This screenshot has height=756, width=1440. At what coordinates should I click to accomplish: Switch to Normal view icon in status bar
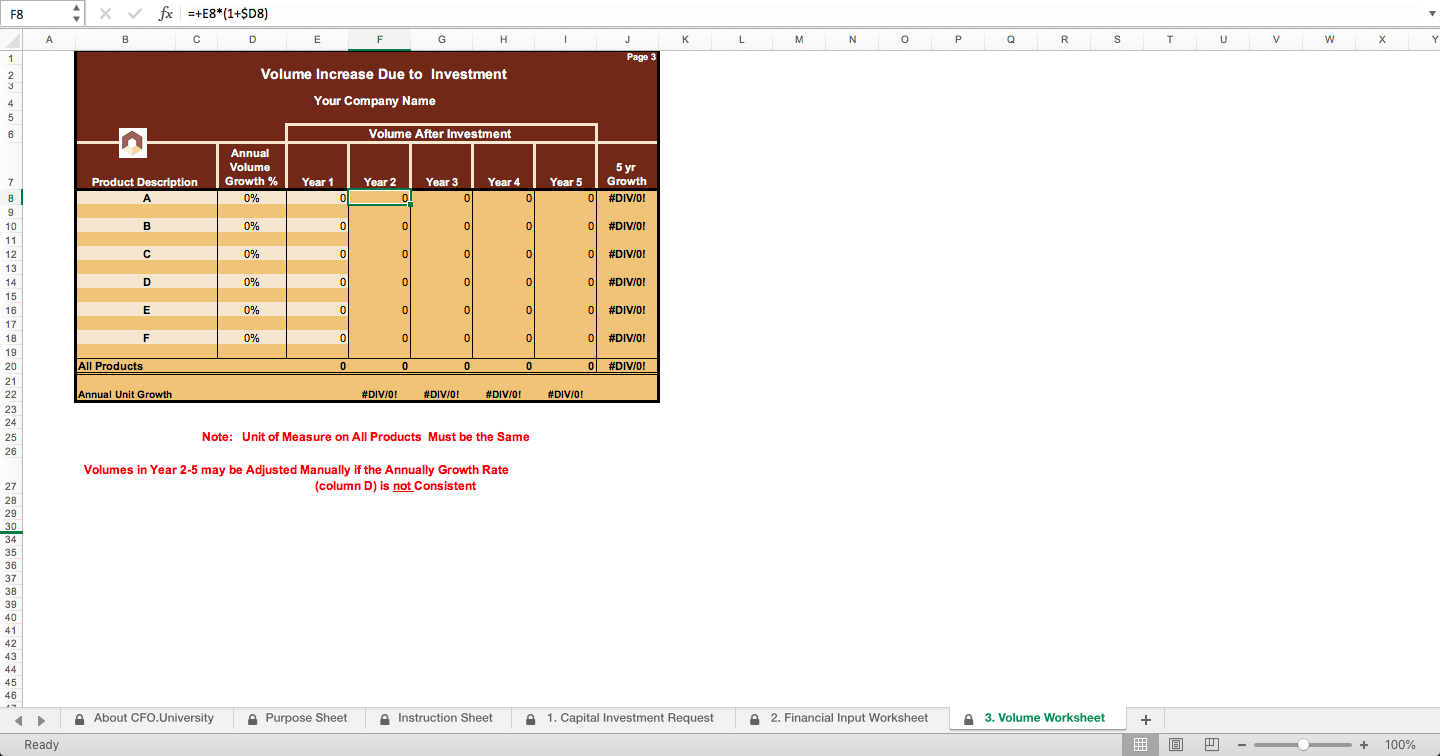tap(1138, 745)
